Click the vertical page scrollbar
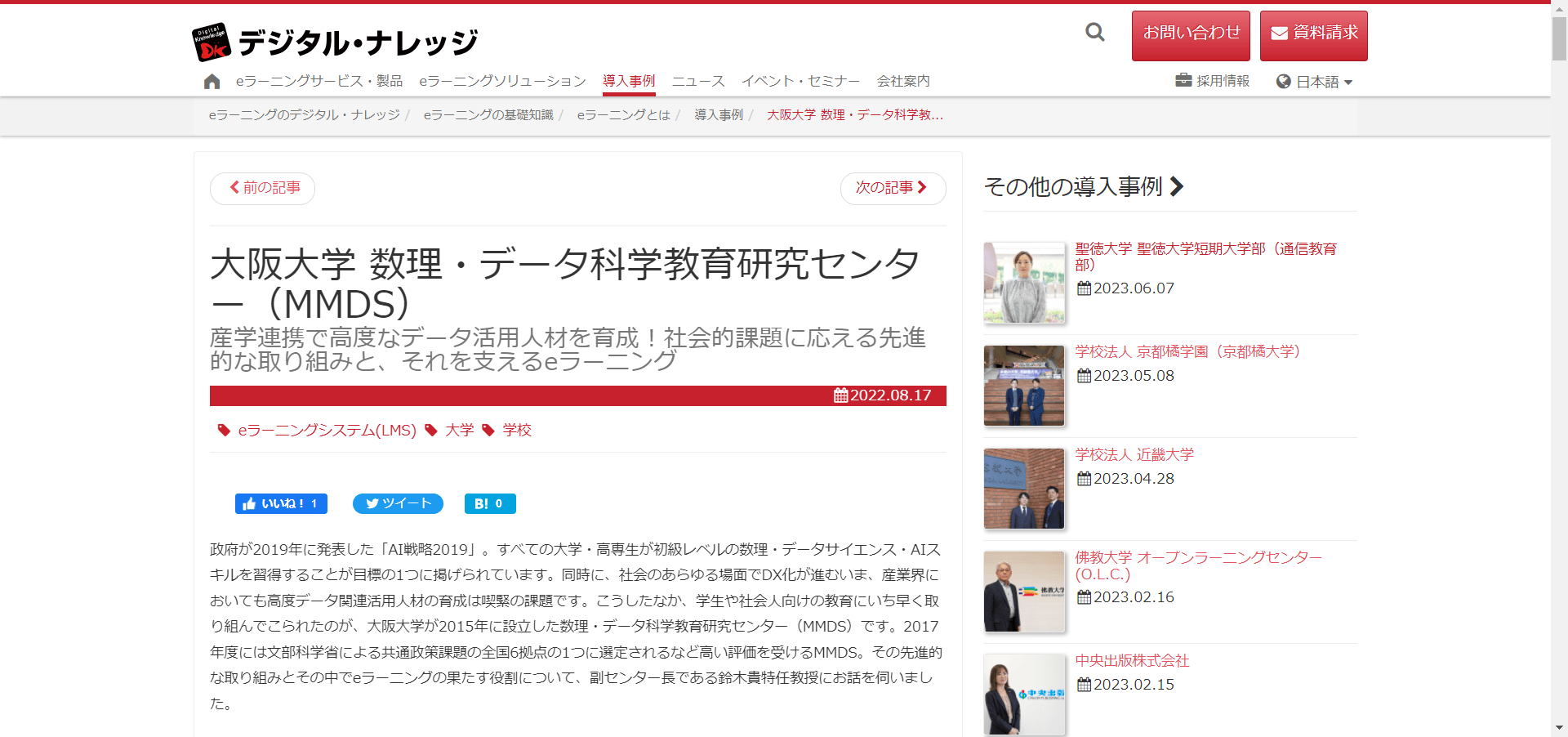Viewport: 1568px width, 737px height. coord(1559,368)
